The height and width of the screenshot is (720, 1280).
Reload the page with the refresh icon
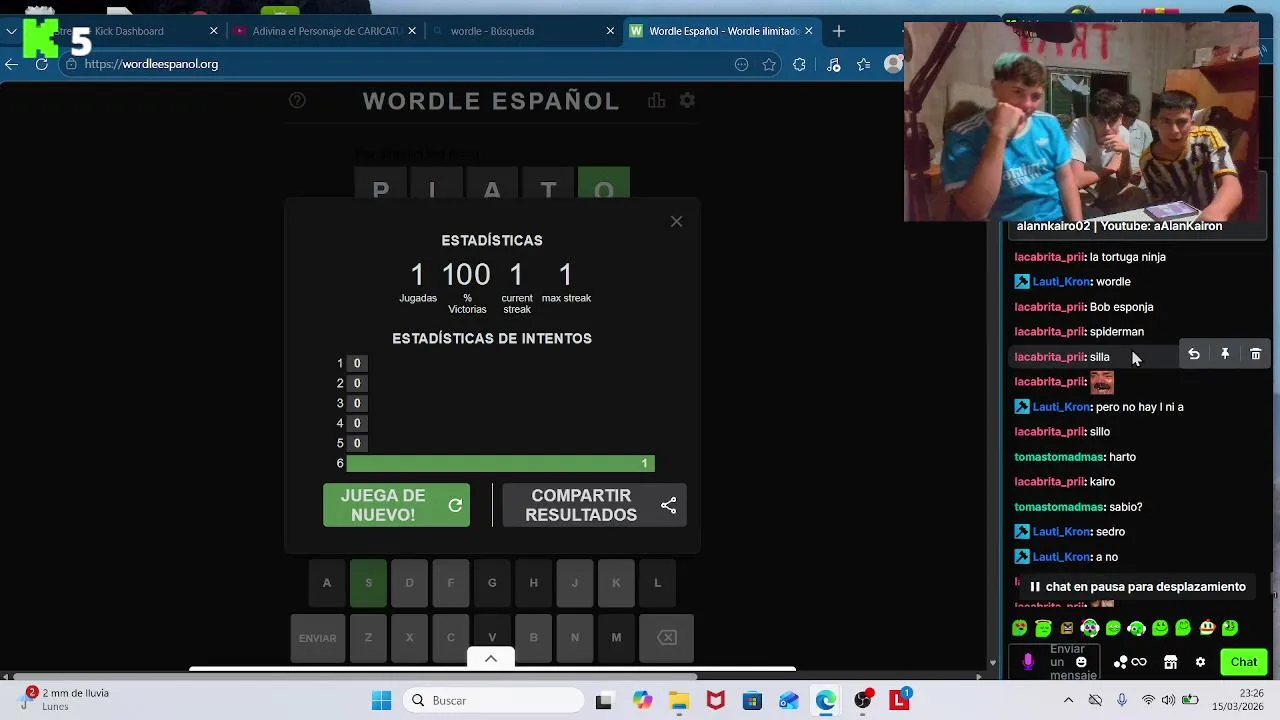41,64
